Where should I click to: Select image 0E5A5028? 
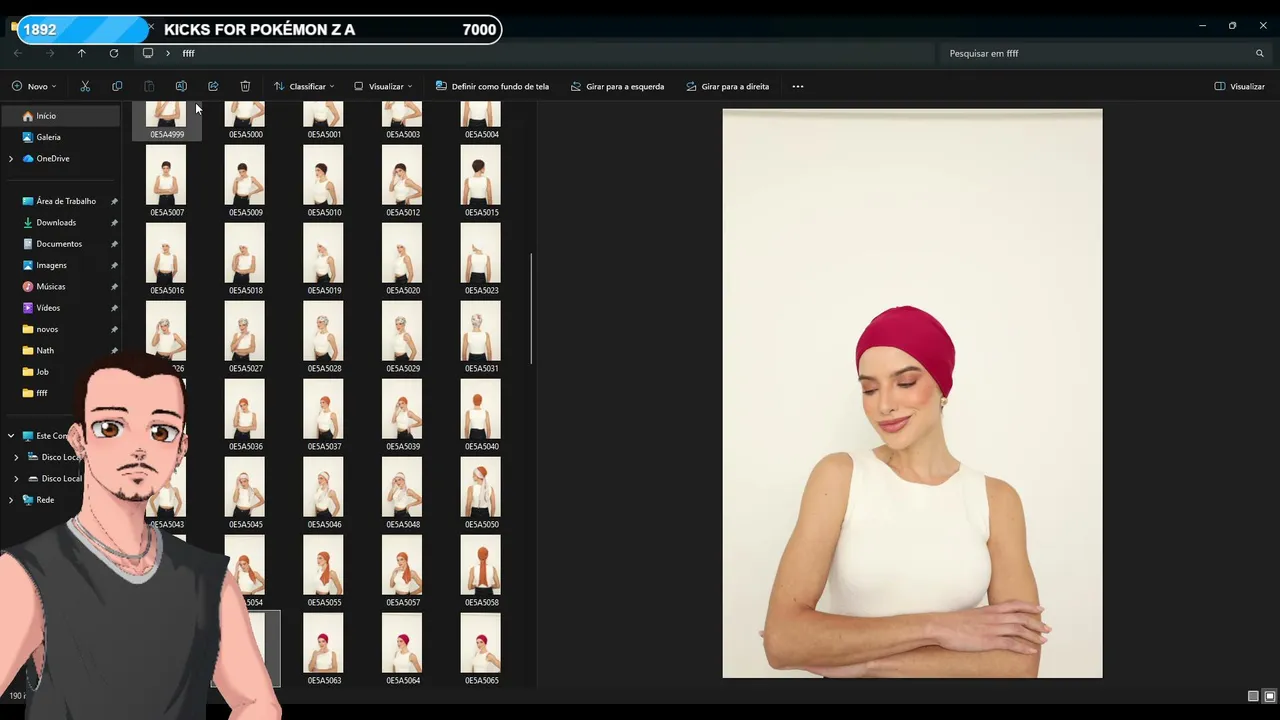coord(324,337)
